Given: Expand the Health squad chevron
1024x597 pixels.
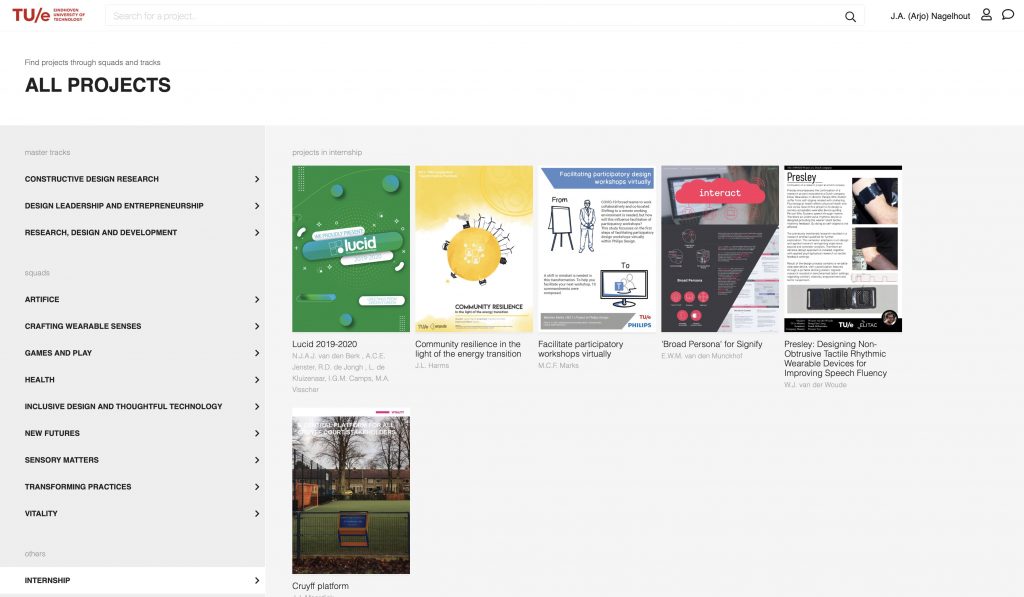Looking at the screenshot, I should pos(257,379).
